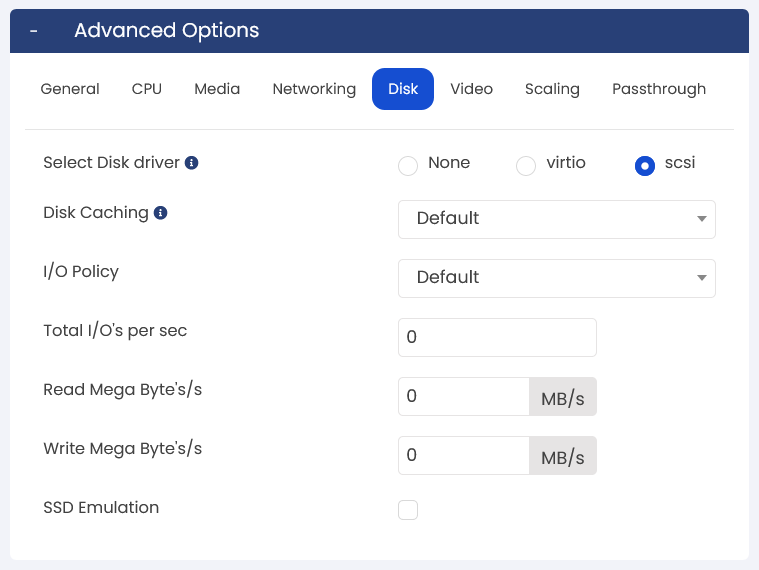
Task: Click the SSD Emulation label
Action: click(101, 507)
